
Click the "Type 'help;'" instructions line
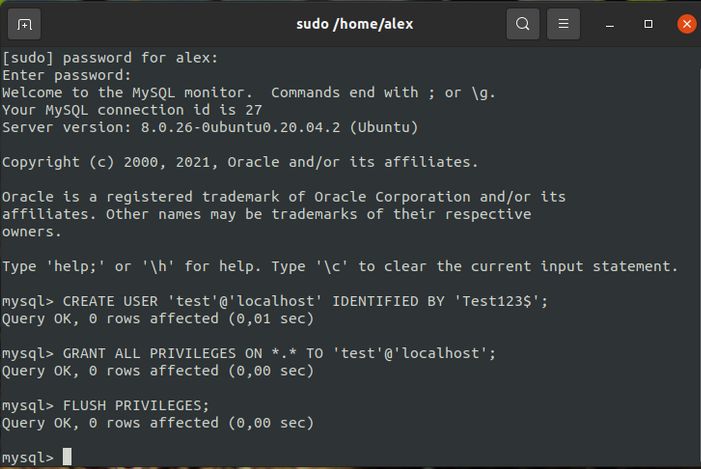(x=340, y=266)
